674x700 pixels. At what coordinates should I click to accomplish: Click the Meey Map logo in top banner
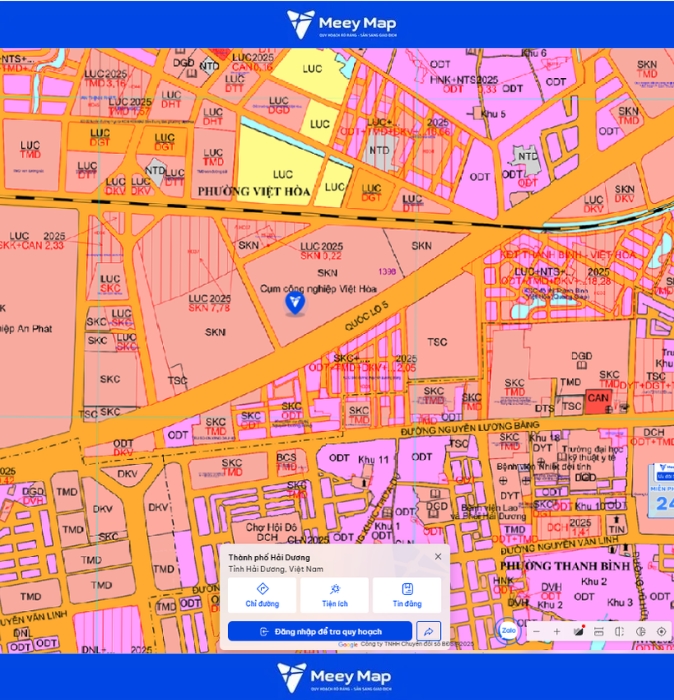click(341, 24)
